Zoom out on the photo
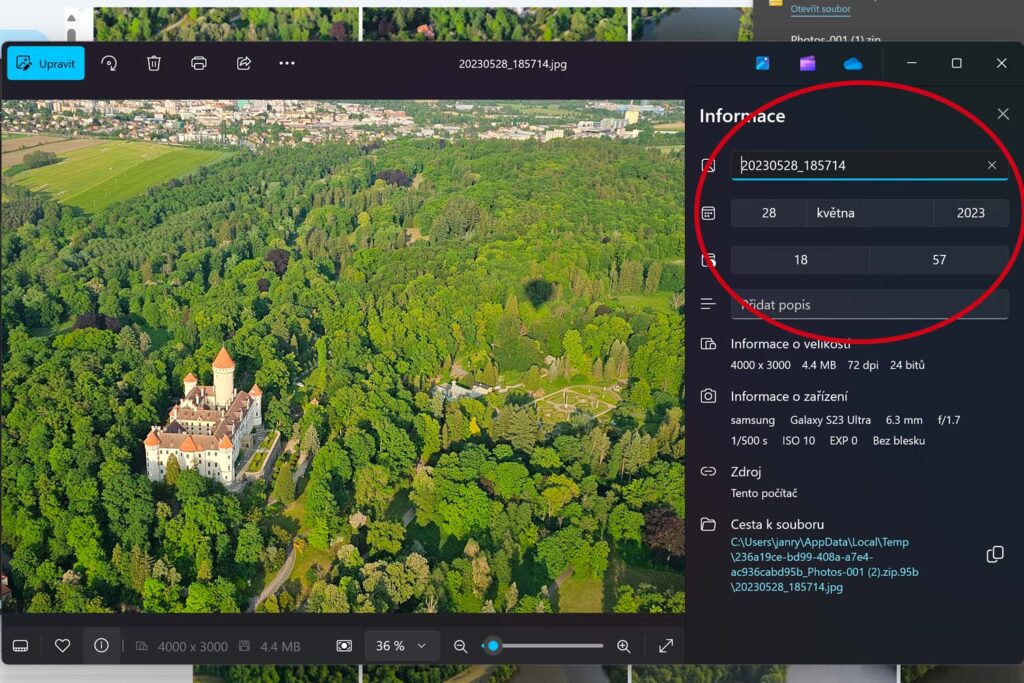 [461, 646]
